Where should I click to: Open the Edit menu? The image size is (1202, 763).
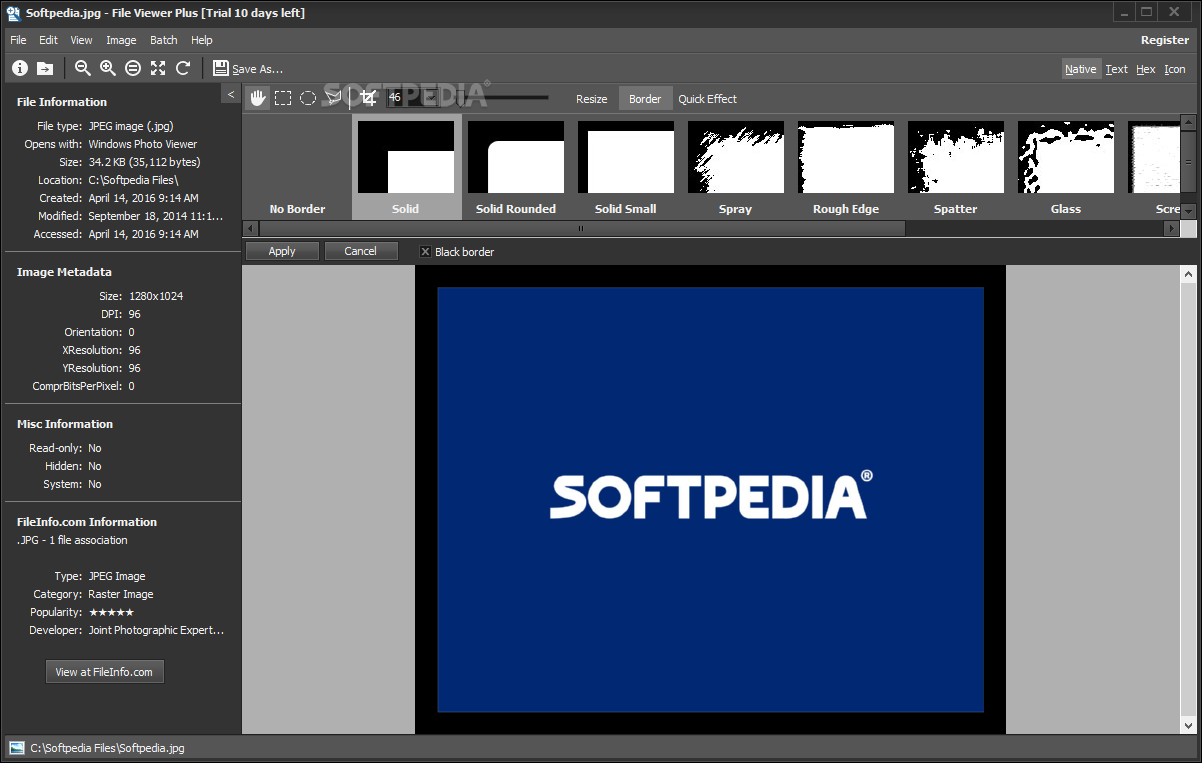coord(48,40)
